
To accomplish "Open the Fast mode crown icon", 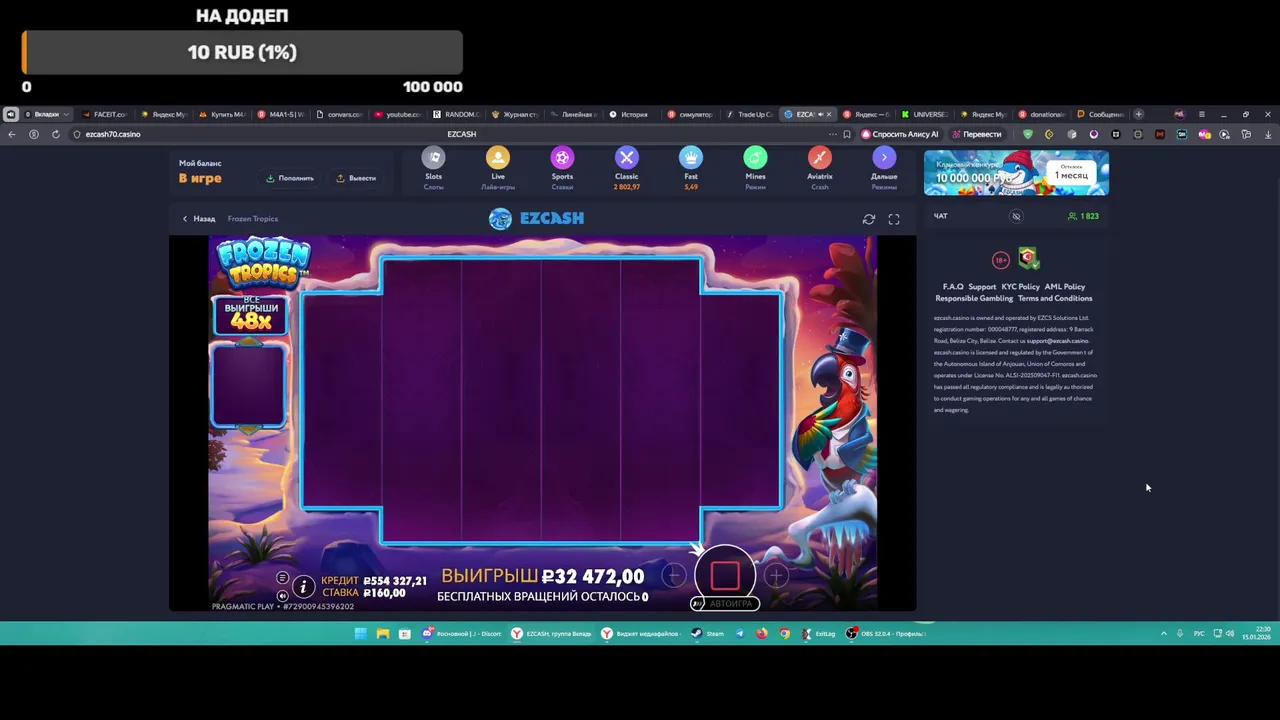I will (x=691, y=158).
